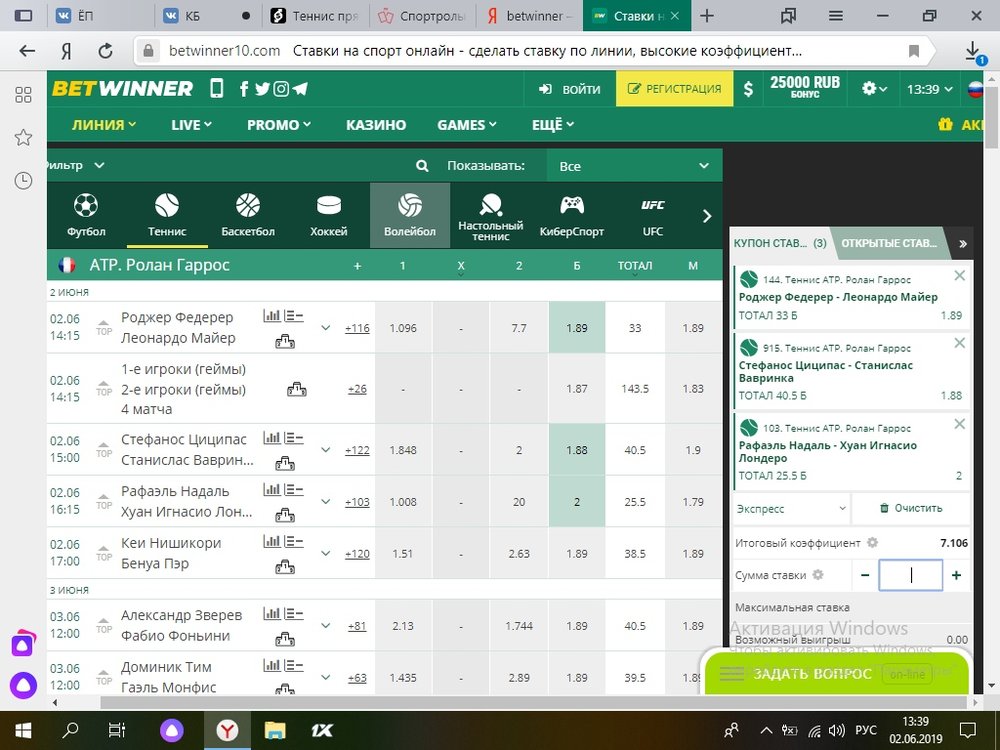The image size is (1000, 750).
Task: Select win odds 2.13 for Alexander Zverev
Action: click(x=403, y=626)
